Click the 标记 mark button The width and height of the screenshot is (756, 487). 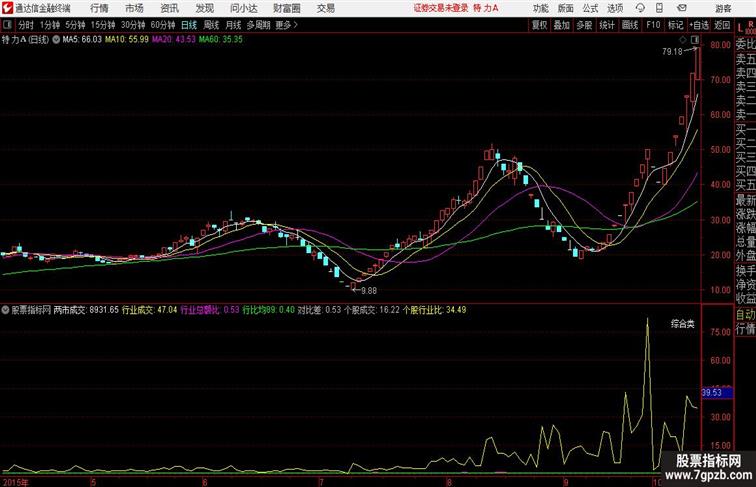click(675, 25)
